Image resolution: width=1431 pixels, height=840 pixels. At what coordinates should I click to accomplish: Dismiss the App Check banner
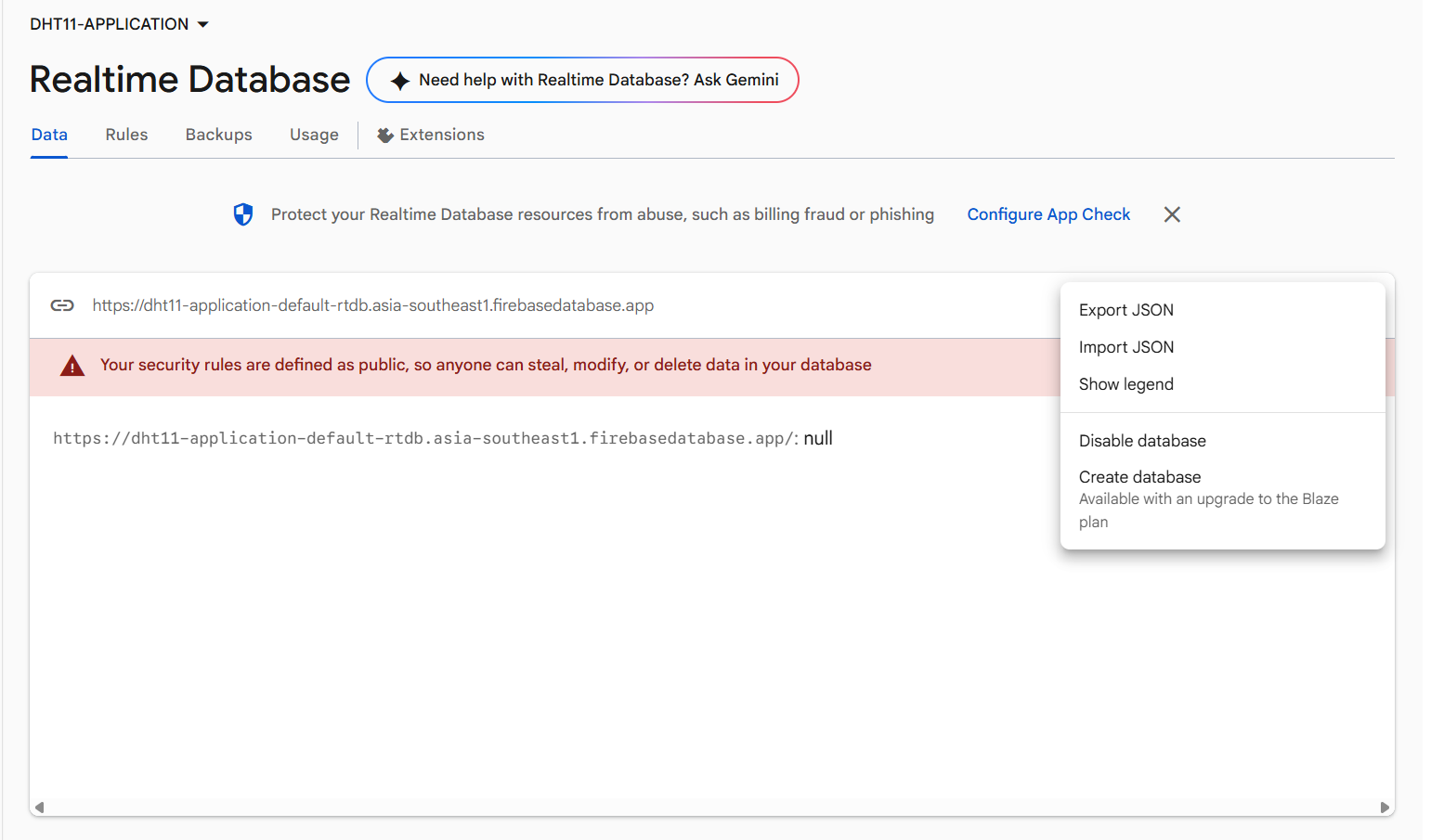[x=1172, y=214]
